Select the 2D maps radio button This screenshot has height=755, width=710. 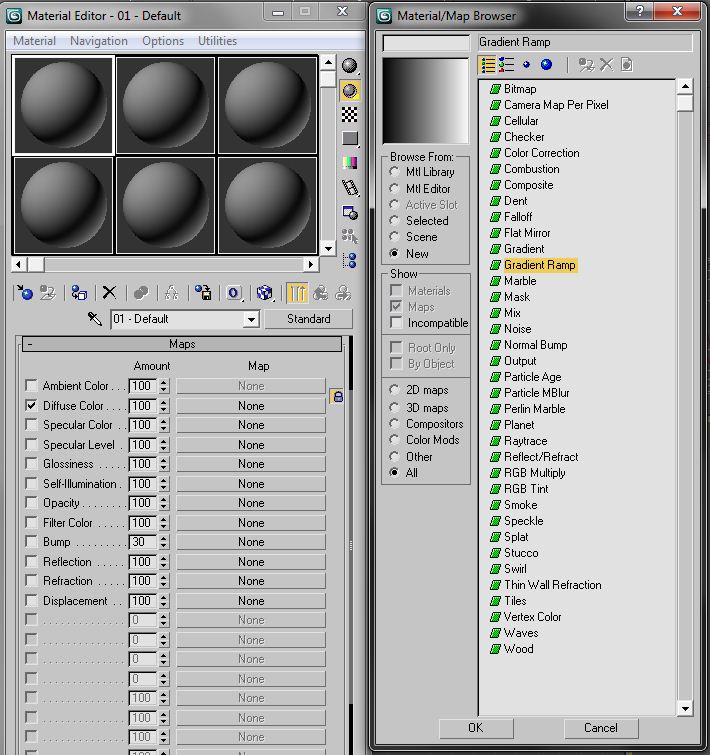point(395,390)
